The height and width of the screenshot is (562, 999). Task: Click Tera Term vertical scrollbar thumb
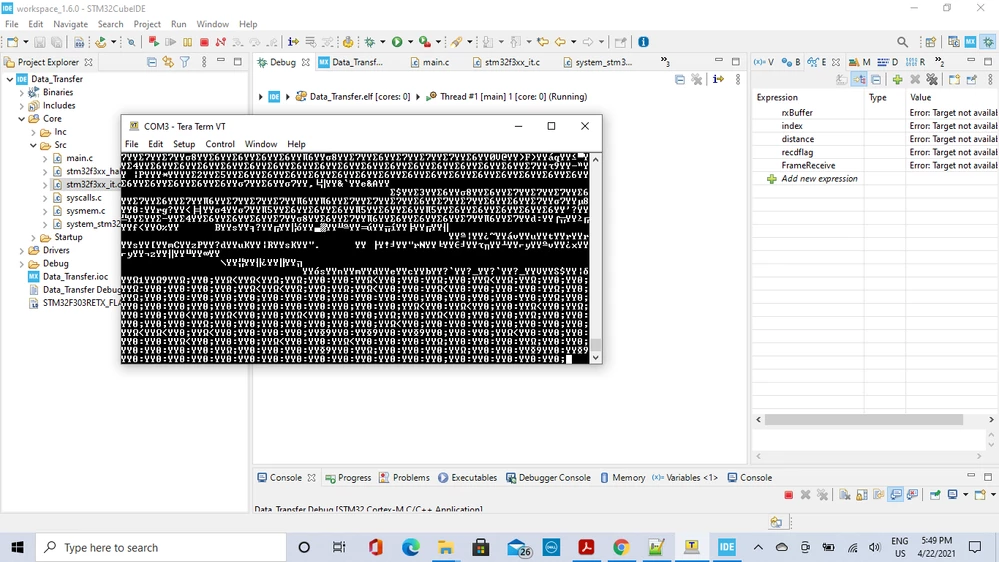[596, 345]
